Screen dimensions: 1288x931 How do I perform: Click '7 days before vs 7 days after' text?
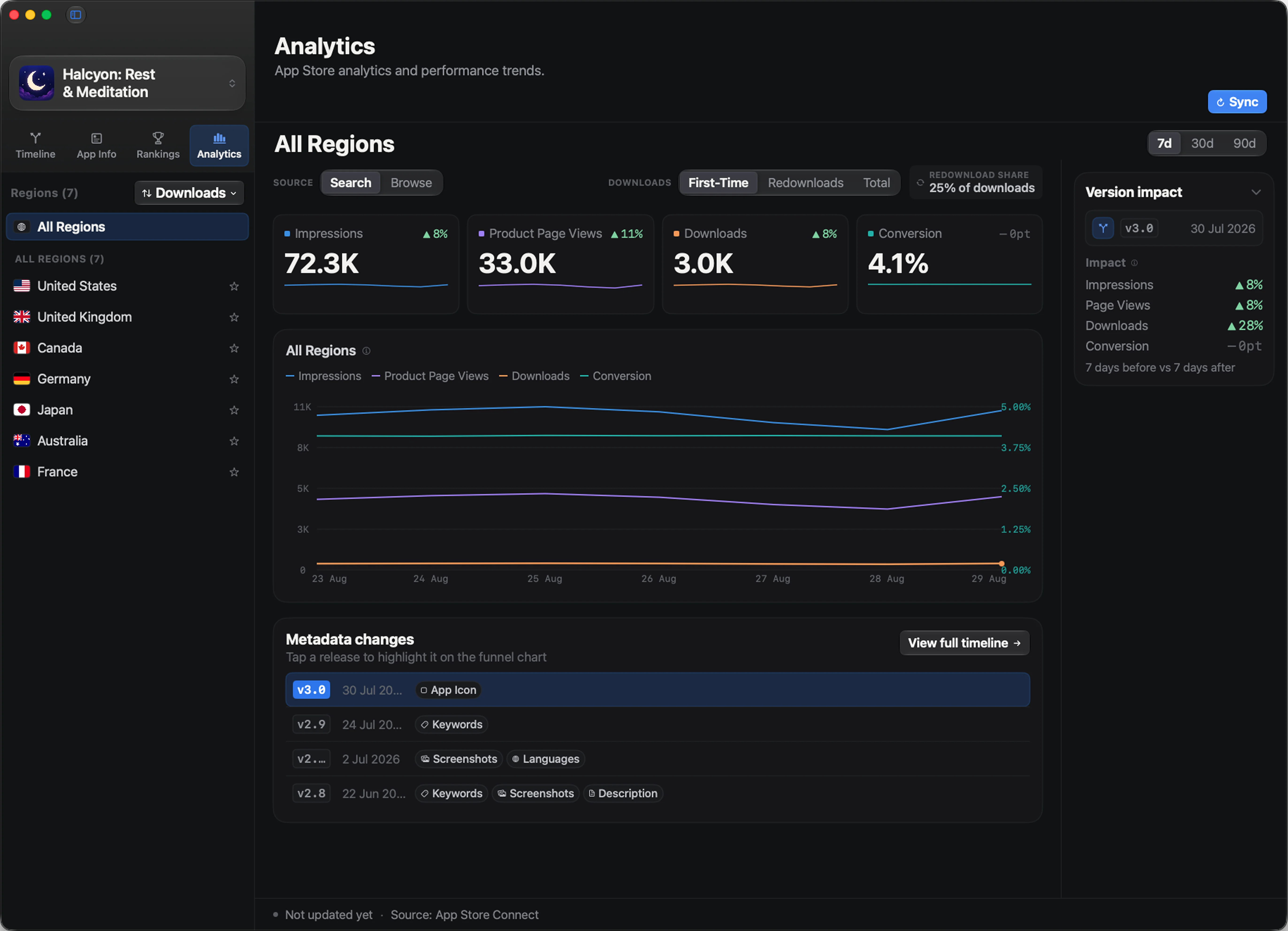click(x=1160, y=368)
